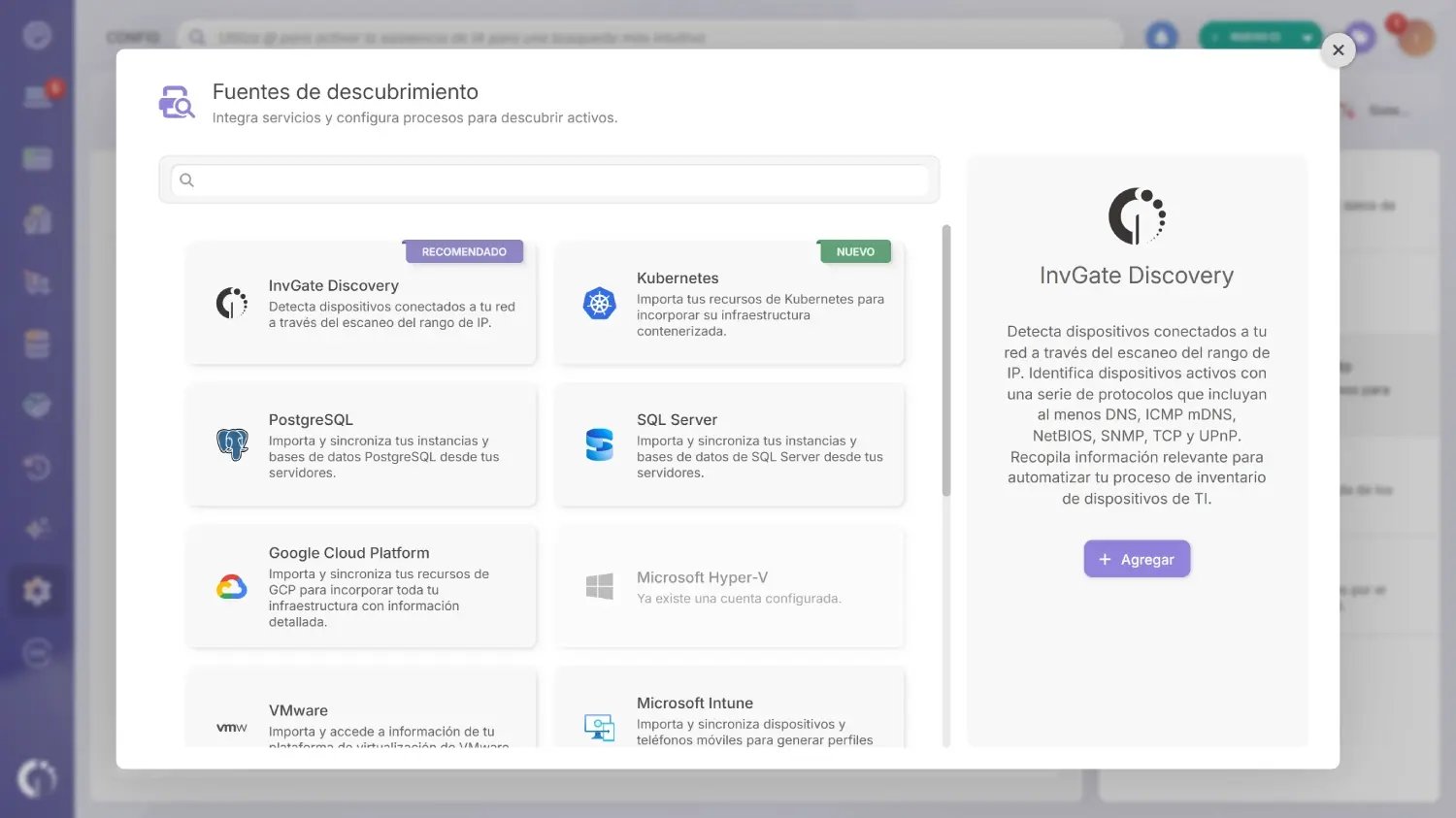Select the "Kubernetes" card title
Screen dimensions: 1456x818
coord(678,278)
